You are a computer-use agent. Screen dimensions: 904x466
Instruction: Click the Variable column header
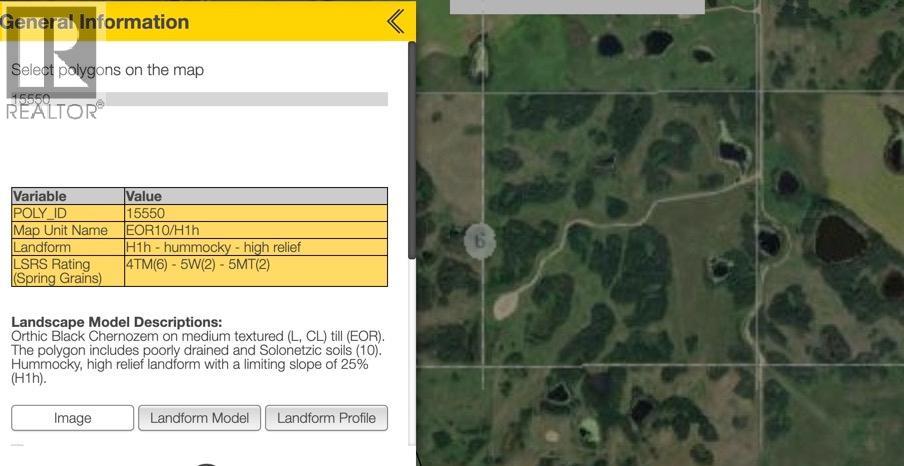tap(67, 196)
